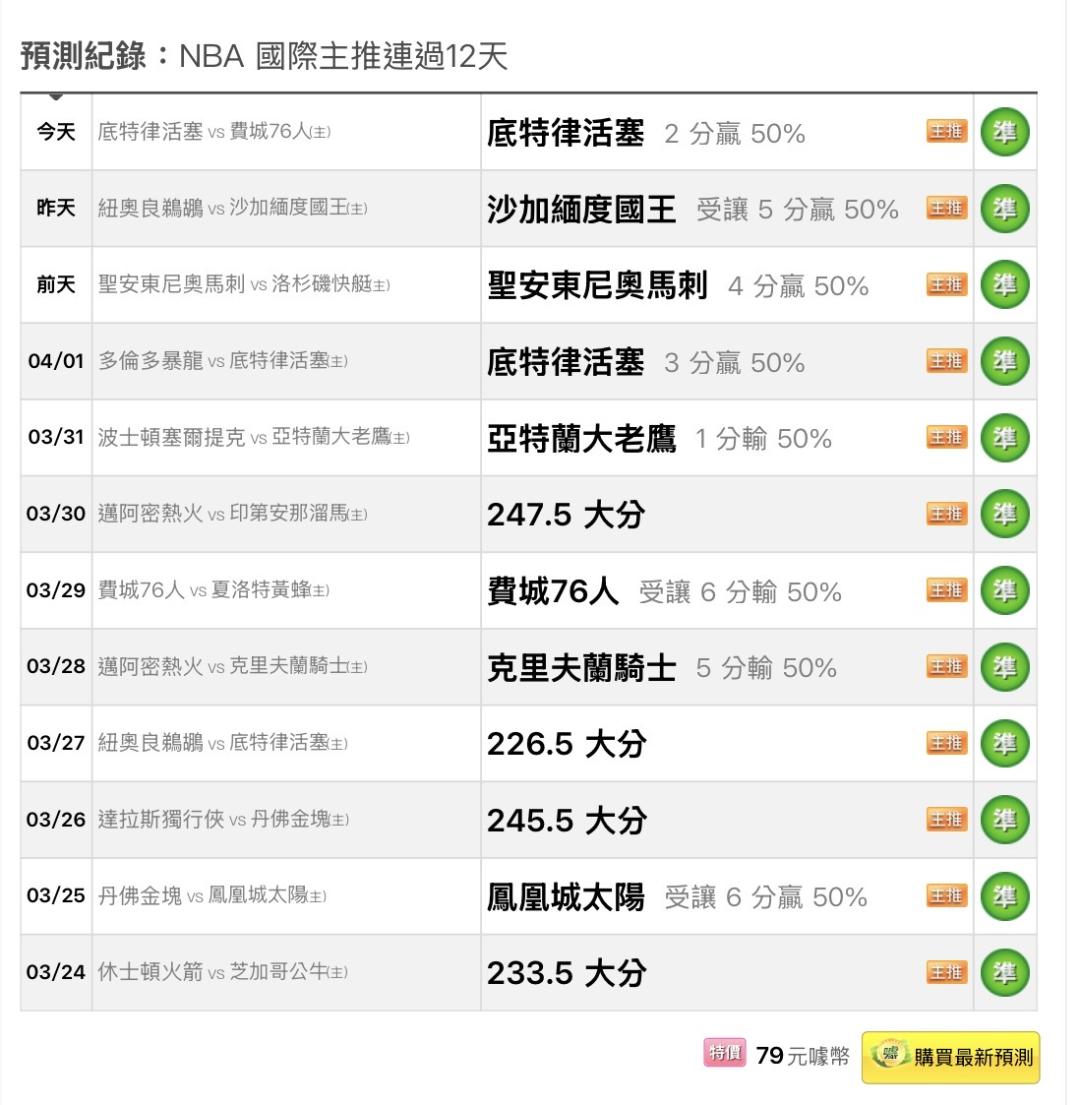This screenshot has height=1105, width=1080.
Task: Click the green 準 icon in today's row
Action: pos(1005,133)
